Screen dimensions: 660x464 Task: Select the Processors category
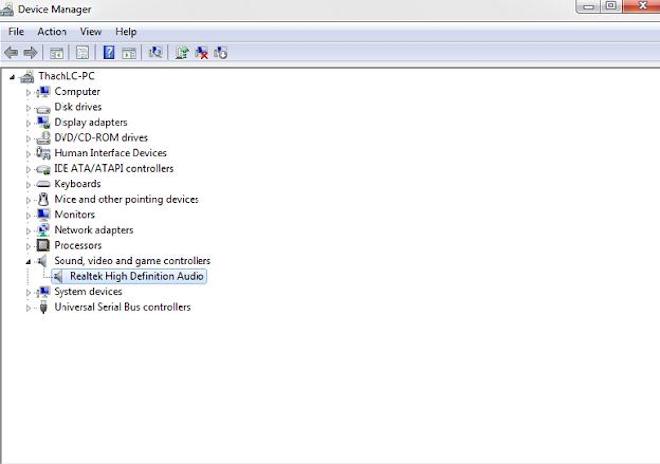click(x=78, y=245)
